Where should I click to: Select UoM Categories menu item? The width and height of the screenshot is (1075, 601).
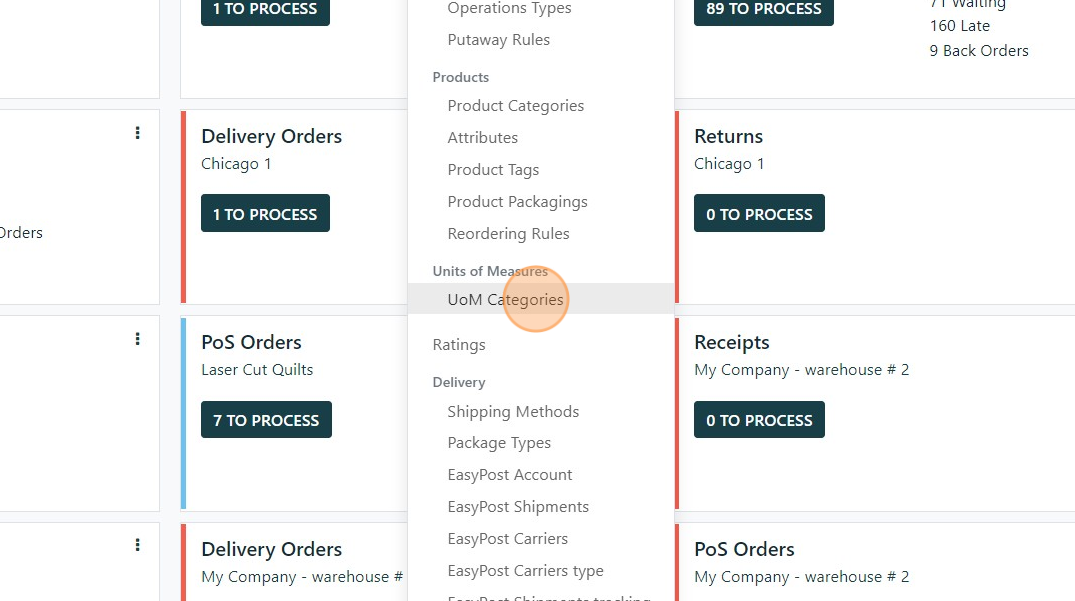(x=505, y=299)
